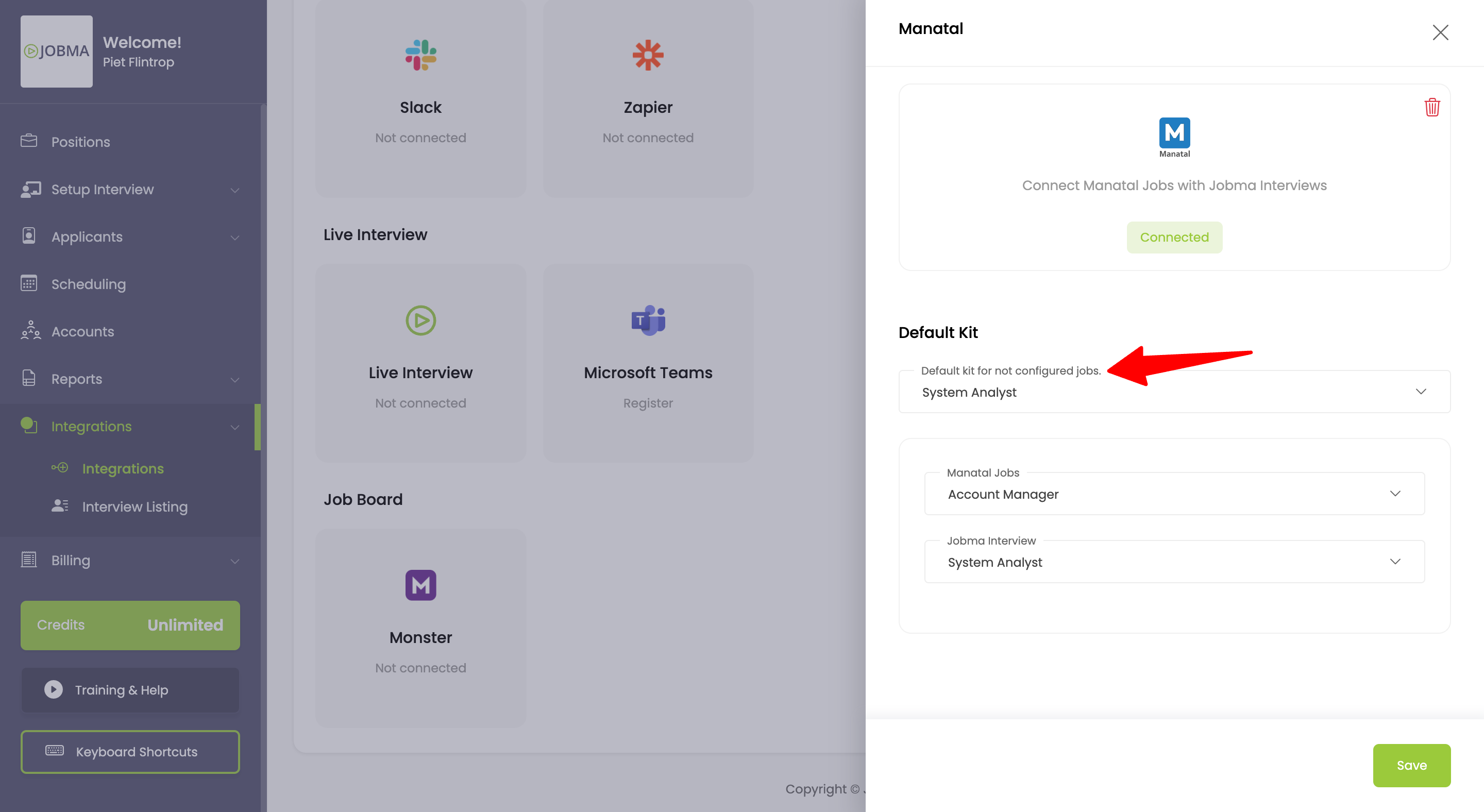Screen dimensions: 1484x812
Task: Click the Monster logo icon
Action: tap(420, 585)
